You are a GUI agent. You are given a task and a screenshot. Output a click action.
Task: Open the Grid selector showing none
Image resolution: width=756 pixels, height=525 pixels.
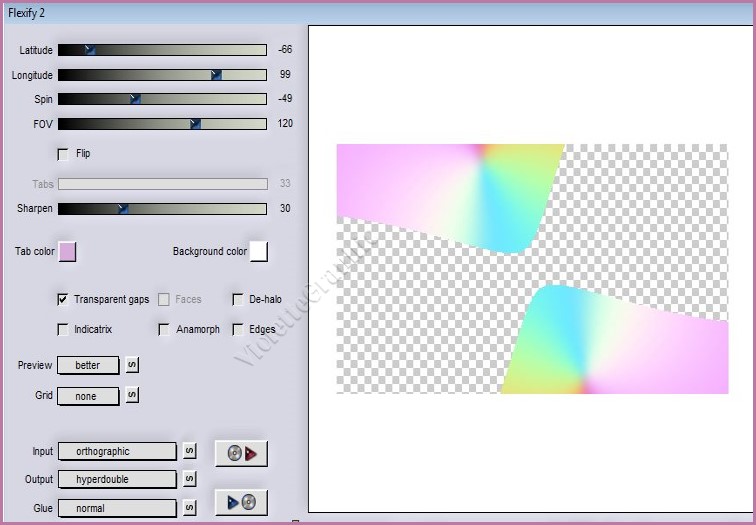88,395
